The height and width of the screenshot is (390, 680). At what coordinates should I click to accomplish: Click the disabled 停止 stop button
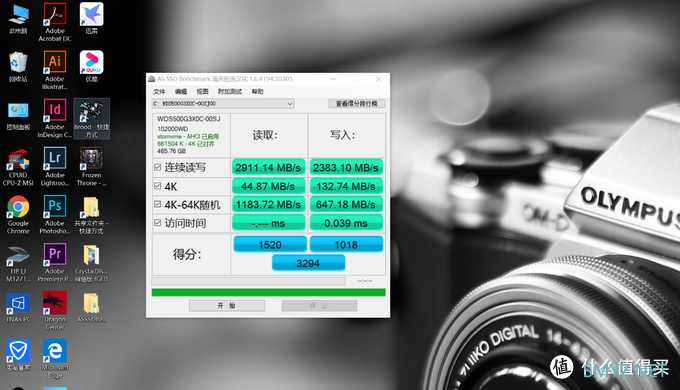point(319,305)
